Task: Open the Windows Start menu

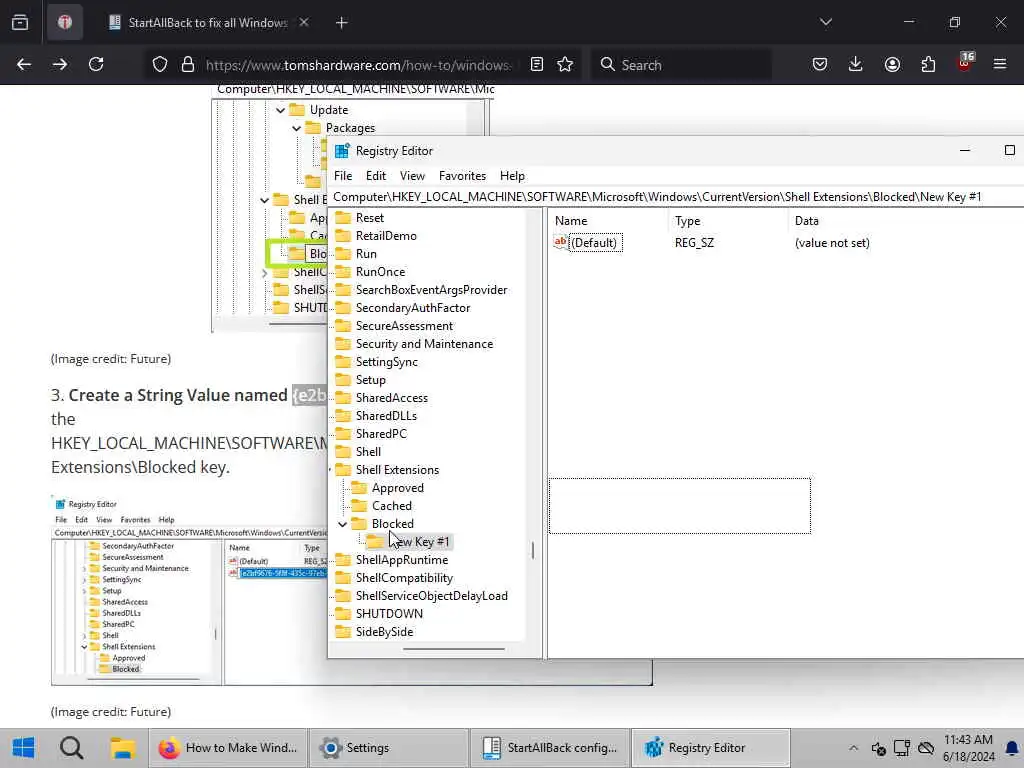Action: (x=23, y=748)
